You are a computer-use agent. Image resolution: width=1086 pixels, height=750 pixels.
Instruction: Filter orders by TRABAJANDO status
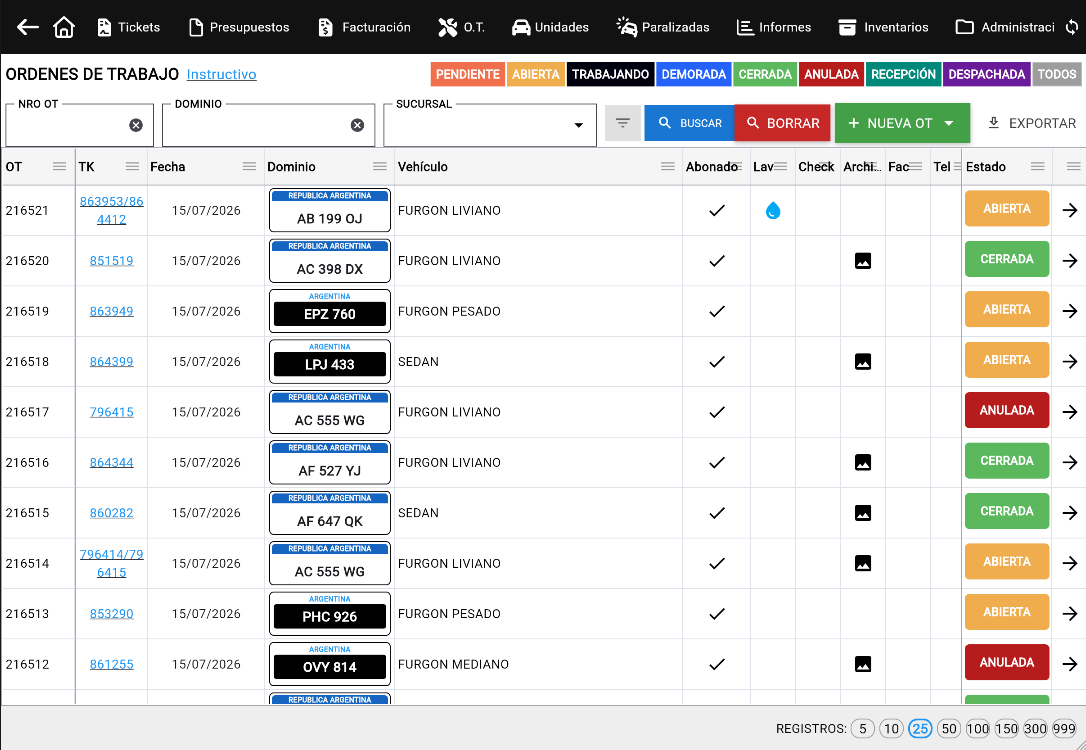tap(610, 74)
